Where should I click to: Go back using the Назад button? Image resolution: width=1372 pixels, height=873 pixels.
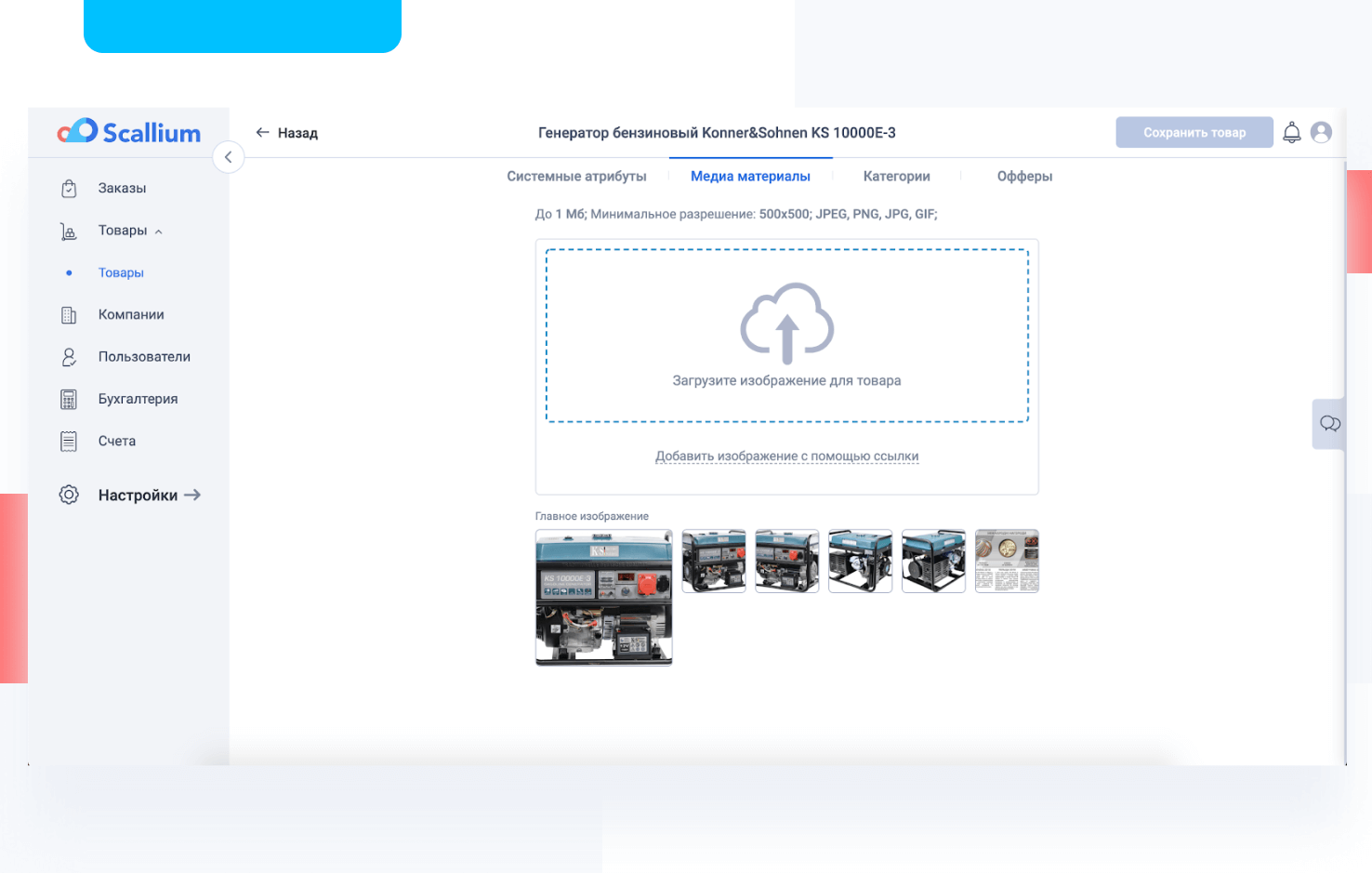pyautogui.click(x=287, y=133)
